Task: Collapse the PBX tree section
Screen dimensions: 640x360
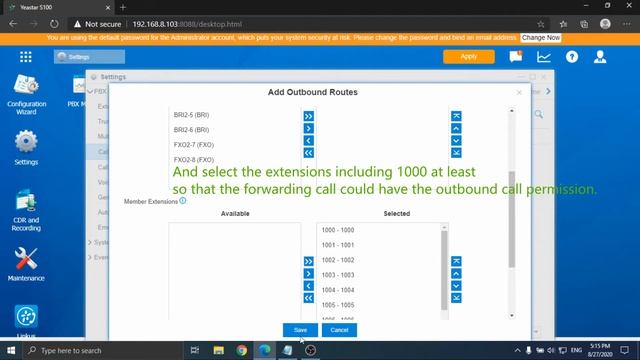Action: pos(90,91)
